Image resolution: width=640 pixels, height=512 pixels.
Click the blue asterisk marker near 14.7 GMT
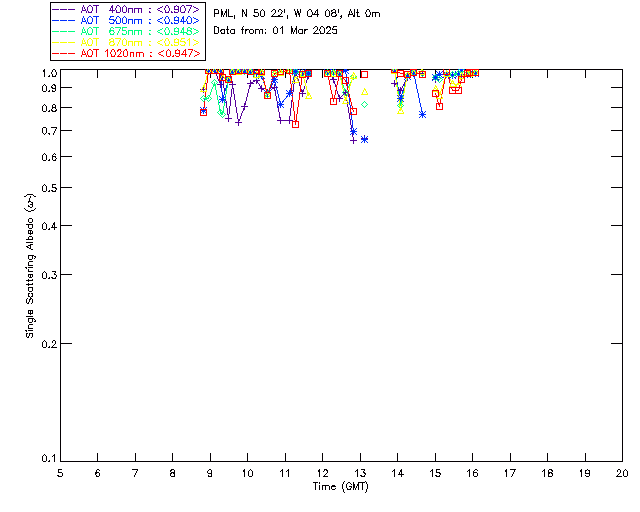point(422,114)
